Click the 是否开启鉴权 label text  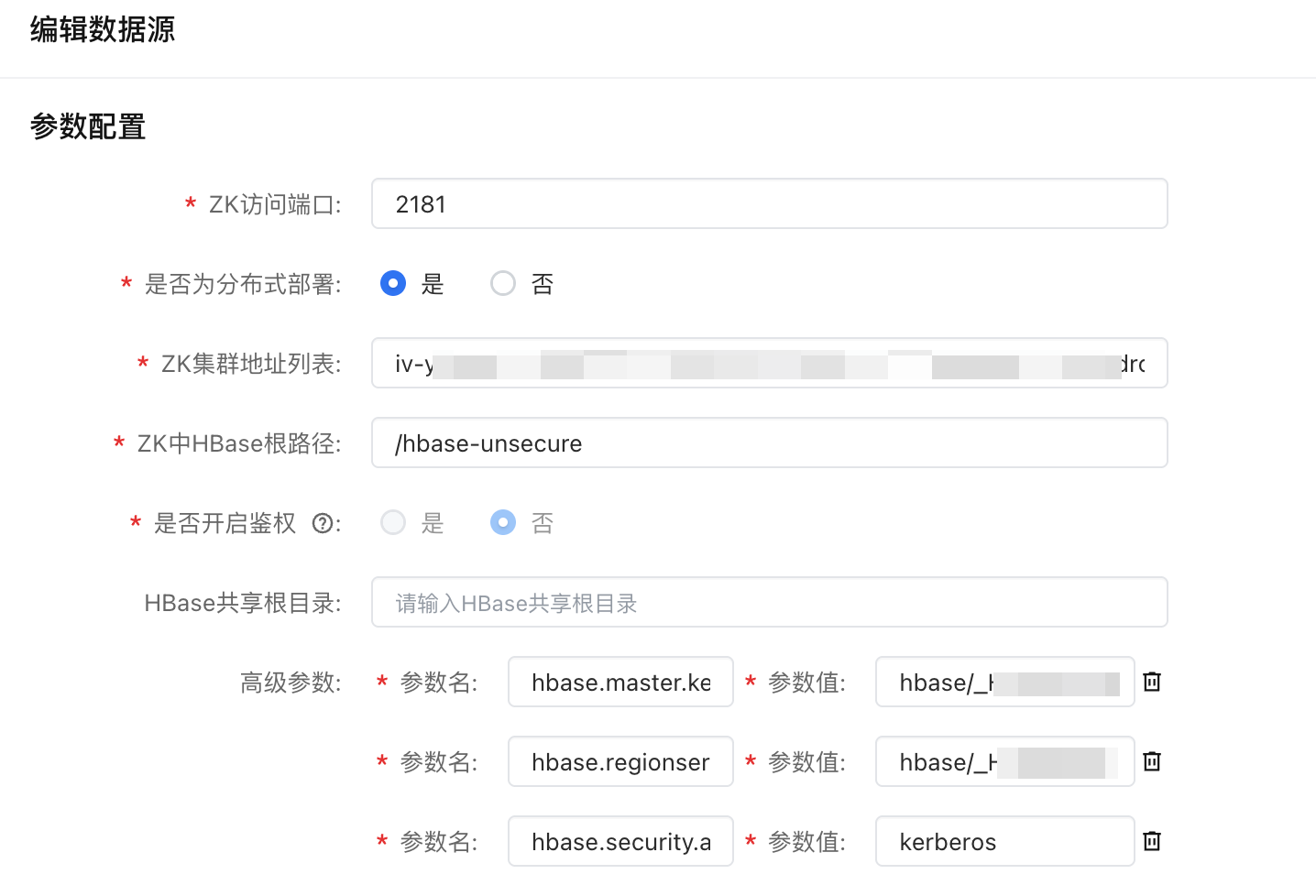(225, 523)
